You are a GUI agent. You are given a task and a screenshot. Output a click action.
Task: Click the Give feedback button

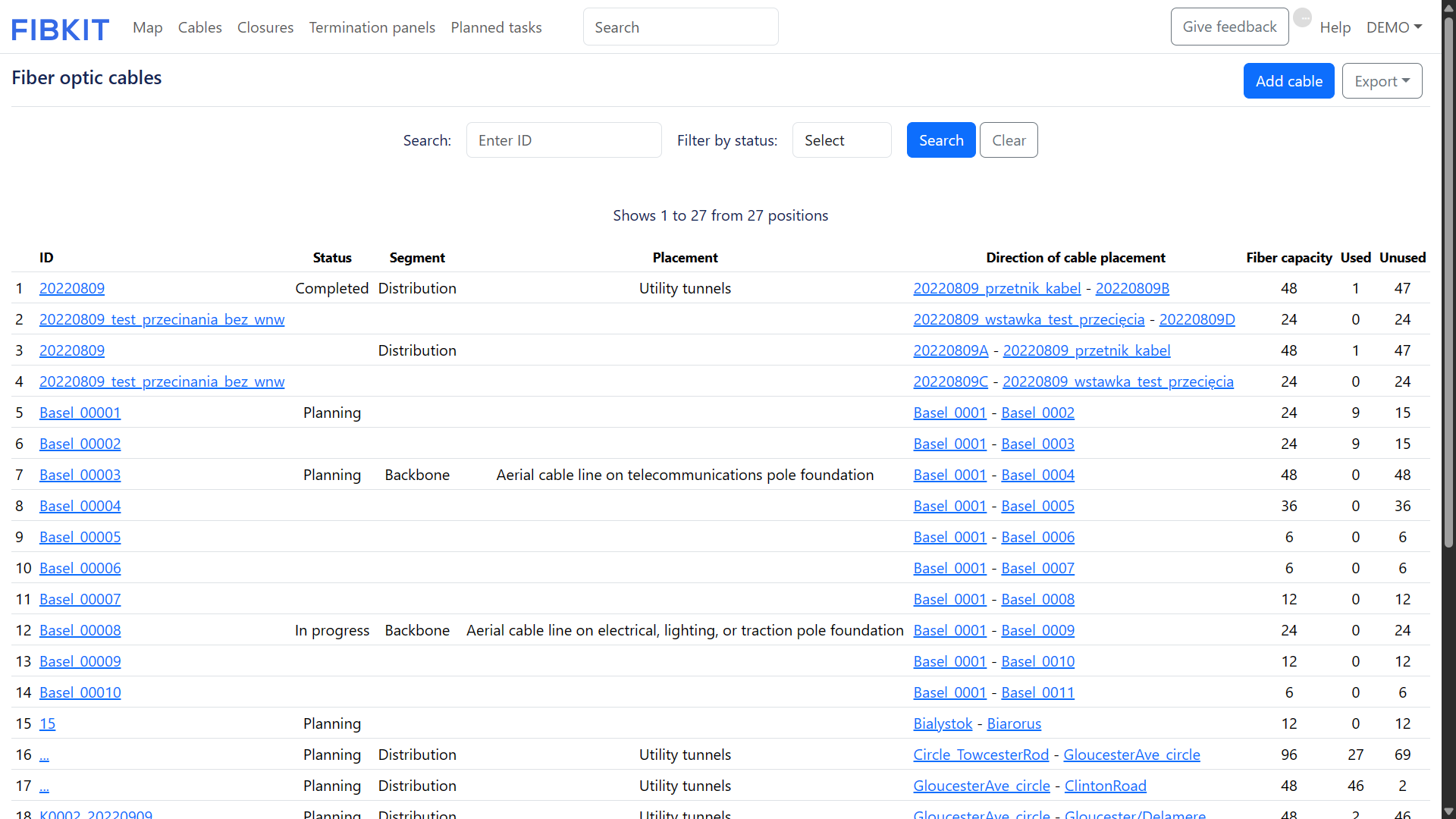coord(1229,27)
